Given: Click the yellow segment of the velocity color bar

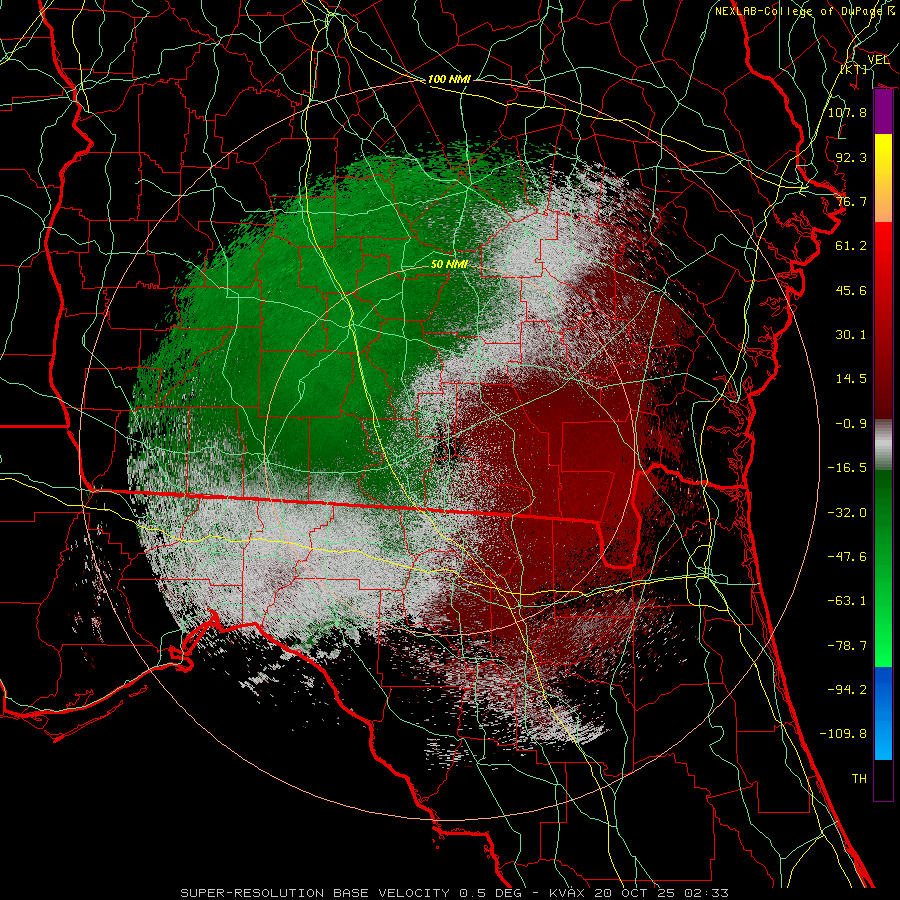Looking at the screenshot, I should 883,178.
